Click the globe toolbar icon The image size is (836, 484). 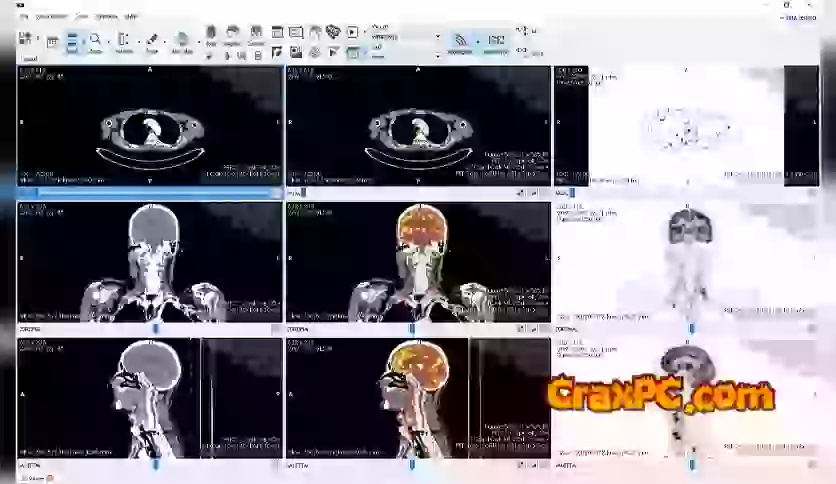[x=182, y=42]
